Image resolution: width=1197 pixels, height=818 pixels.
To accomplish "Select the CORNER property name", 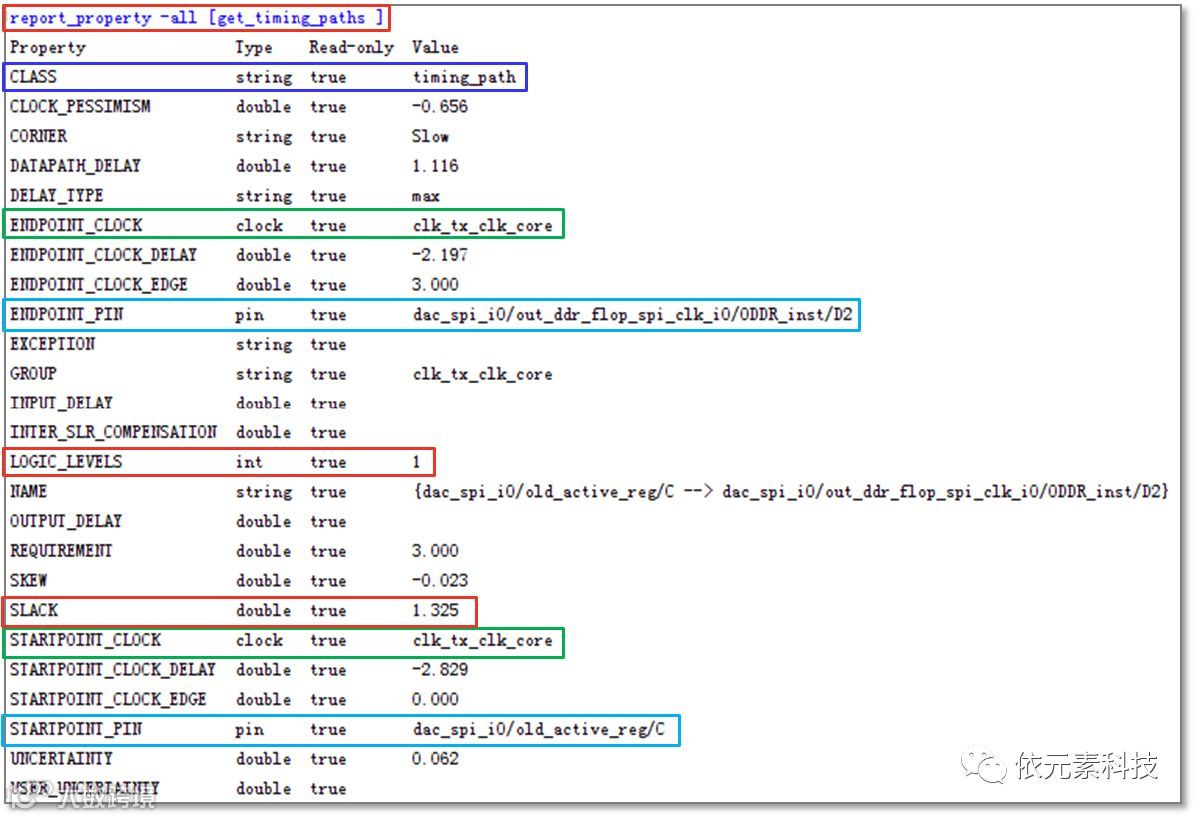I will 38,136.
